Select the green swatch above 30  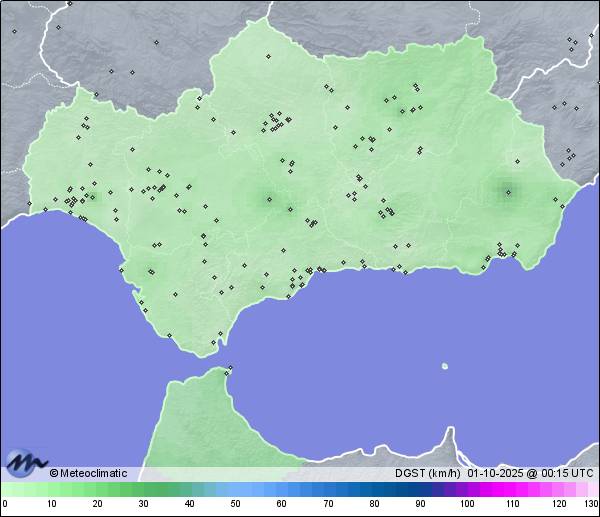(x=143, y=489)
